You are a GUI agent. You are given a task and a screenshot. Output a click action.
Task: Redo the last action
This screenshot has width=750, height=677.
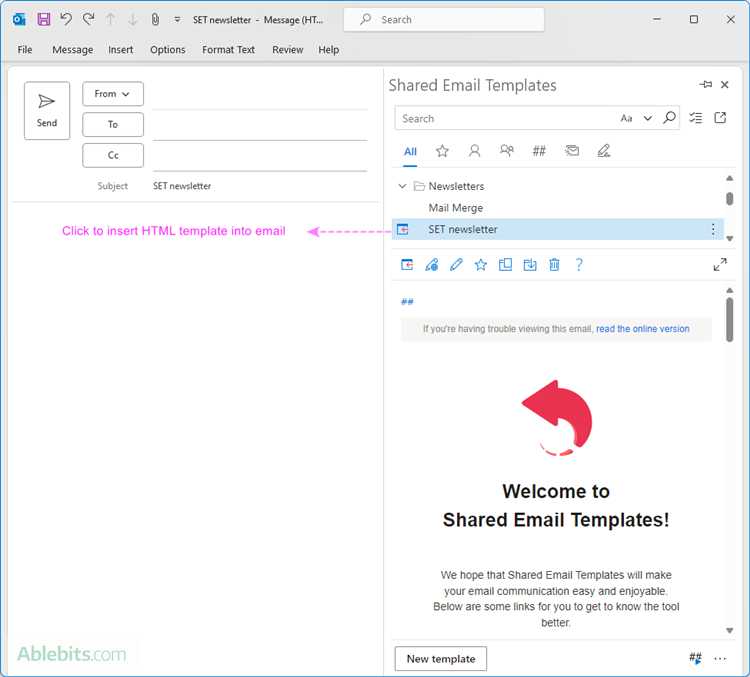click(88, 20)
